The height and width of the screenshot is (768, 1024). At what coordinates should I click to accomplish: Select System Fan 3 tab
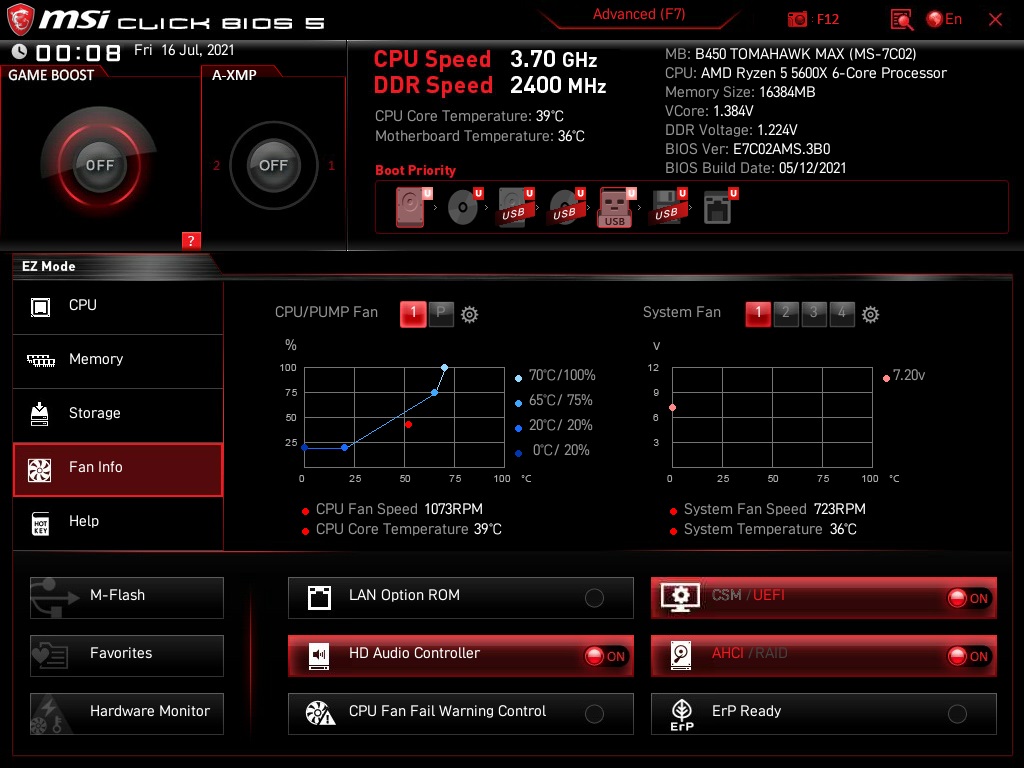point(814,314)
